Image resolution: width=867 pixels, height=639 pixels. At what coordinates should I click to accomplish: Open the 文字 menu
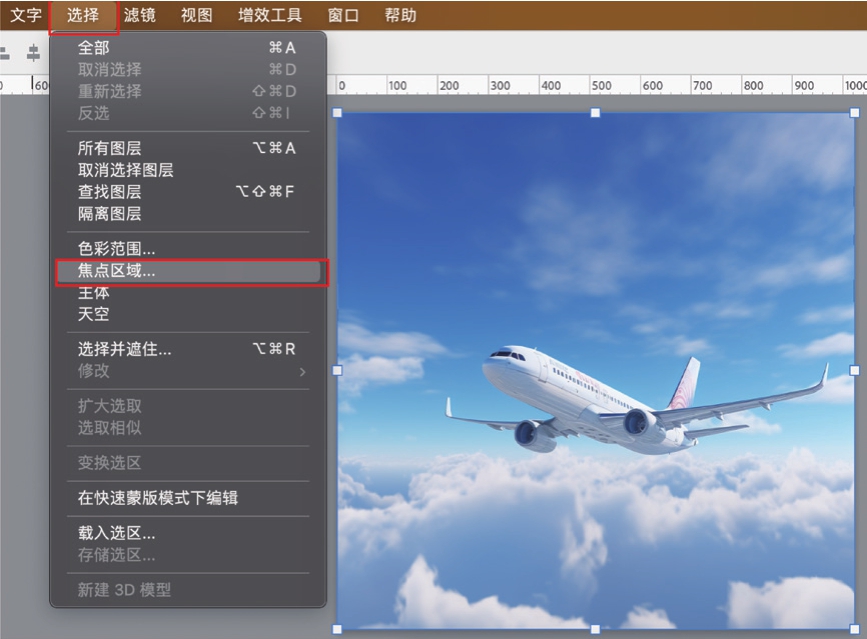(25, 15)
